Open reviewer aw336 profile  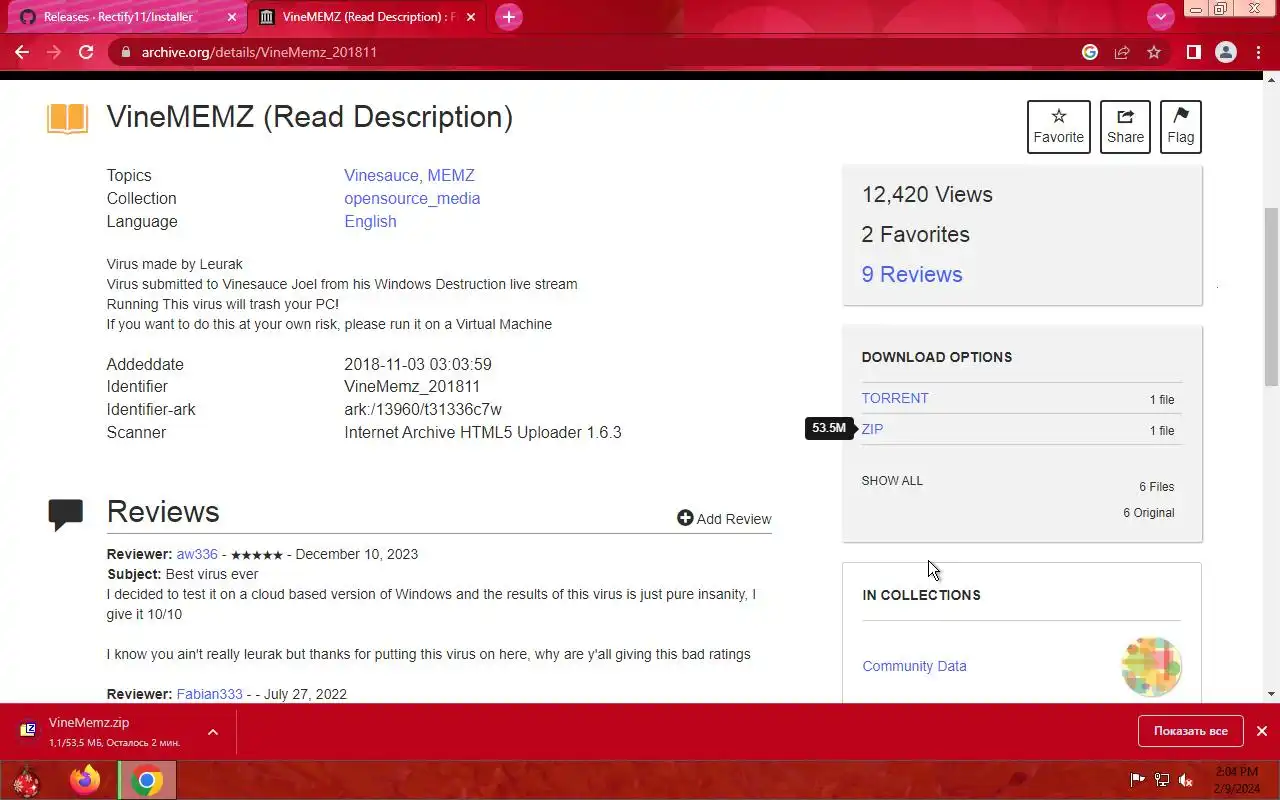(x=197, y=554)
